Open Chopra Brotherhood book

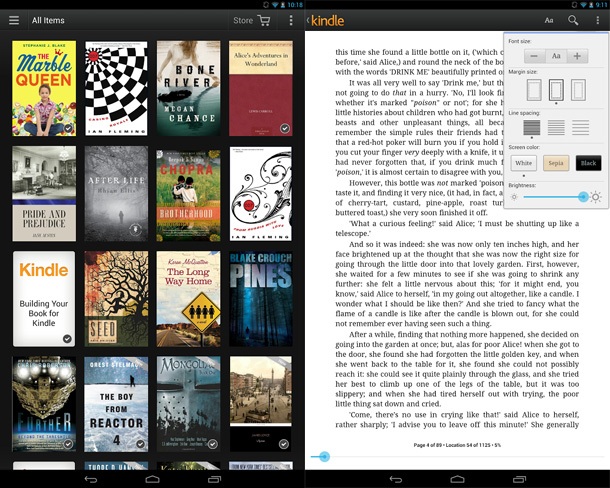tap(188, 195)
